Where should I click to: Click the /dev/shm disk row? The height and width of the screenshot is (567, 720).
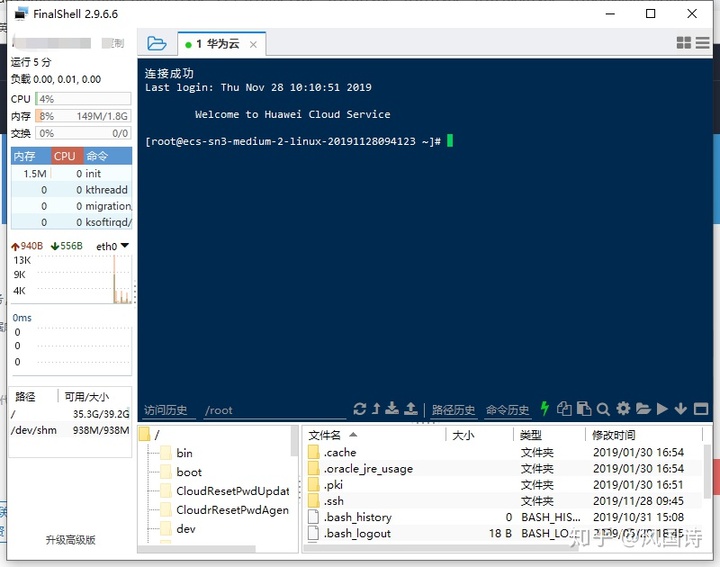pos(70,430)
